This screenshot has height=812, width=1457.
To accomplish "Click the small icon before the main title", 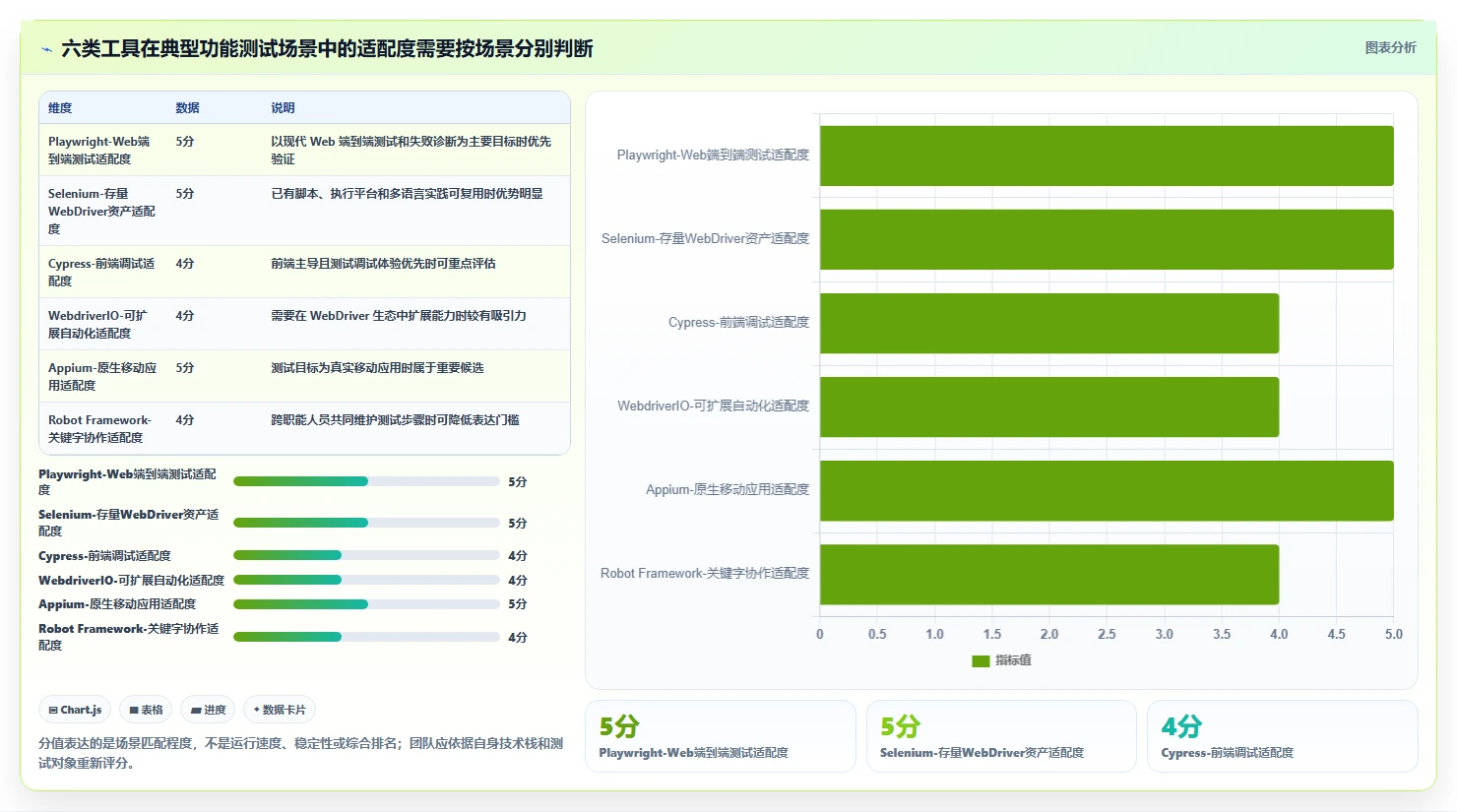I will tap(46, 49).
